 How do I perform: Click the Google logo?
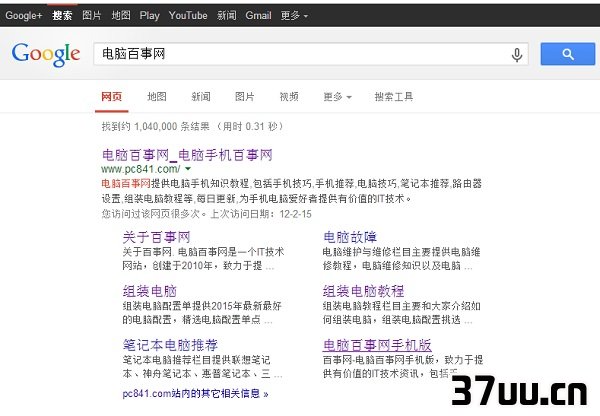point(46,54)
